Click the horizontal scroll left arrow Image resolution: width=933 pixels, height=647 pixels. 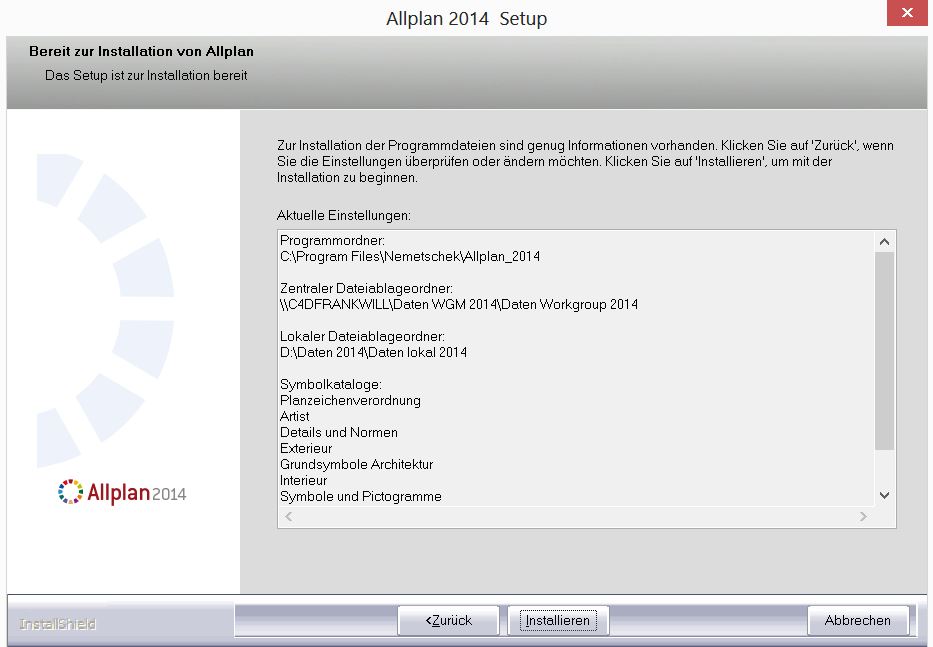click(x=286, y=516)
